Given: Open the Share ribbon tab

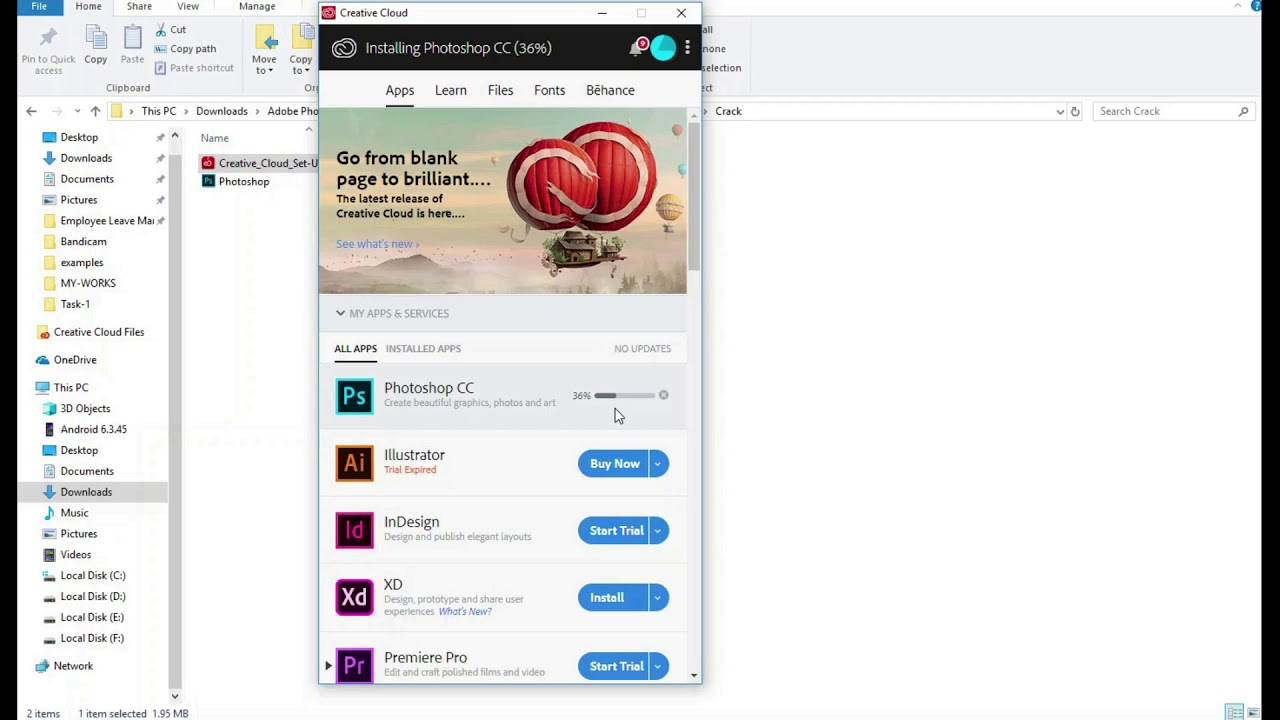Looking at the screenshot, I should (139, 6).
